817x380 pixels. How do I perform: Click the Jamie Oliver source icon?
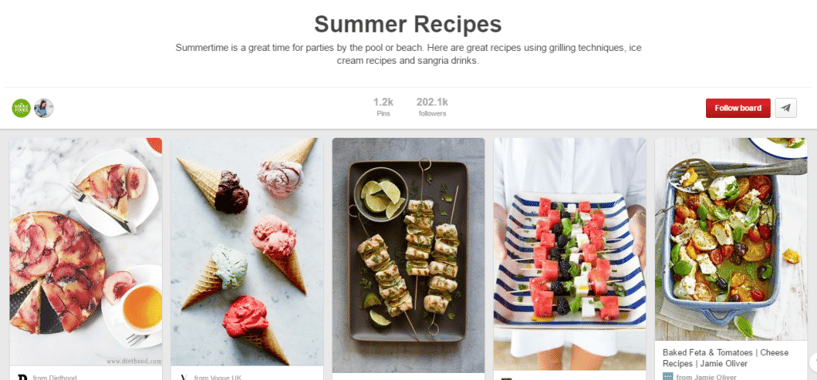click(667, 376)
